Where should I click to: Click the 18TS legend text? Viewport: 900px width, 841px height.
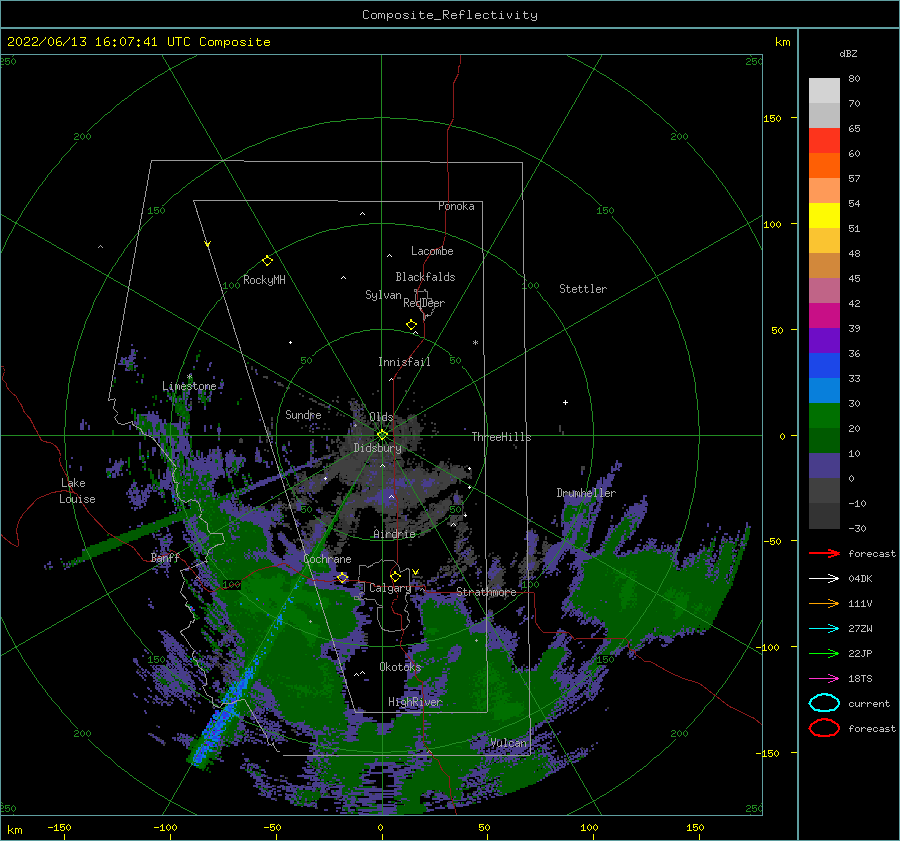pyautogui.click(x=860, y=679)
